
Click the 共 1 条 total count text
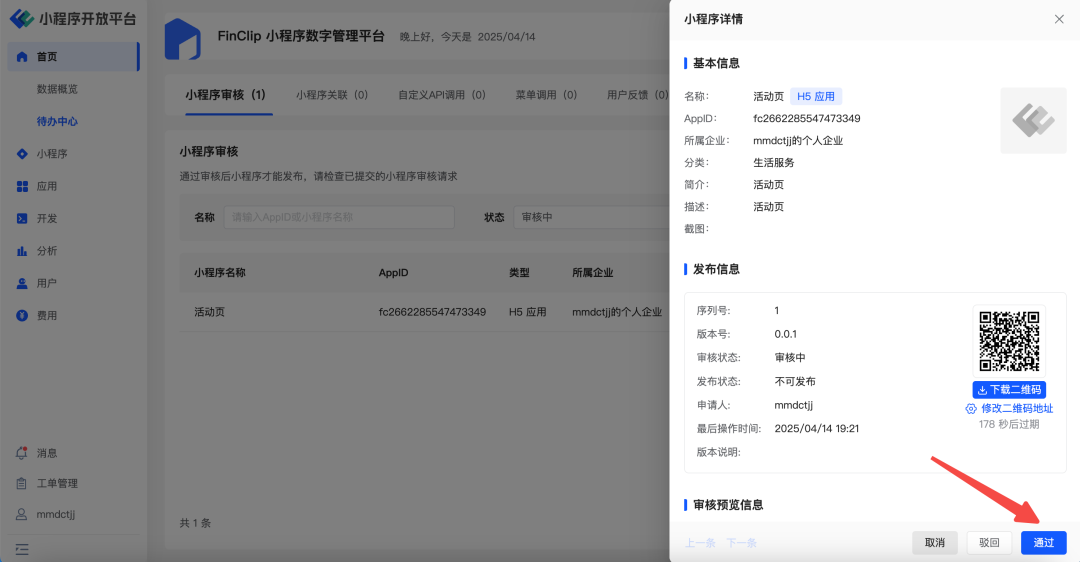click(195, 523)
